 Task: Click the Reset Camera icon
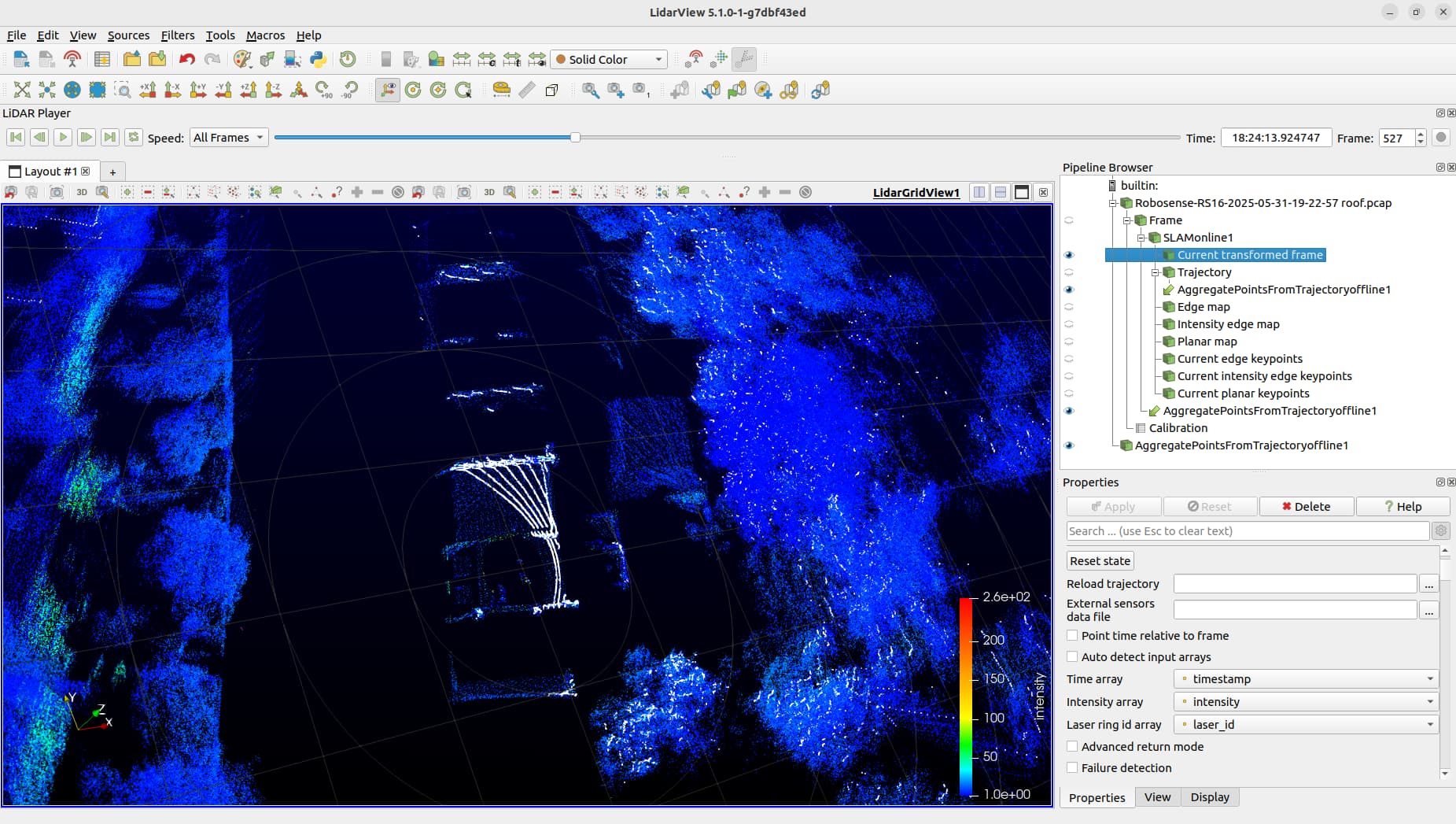click(x=22, y=90)
